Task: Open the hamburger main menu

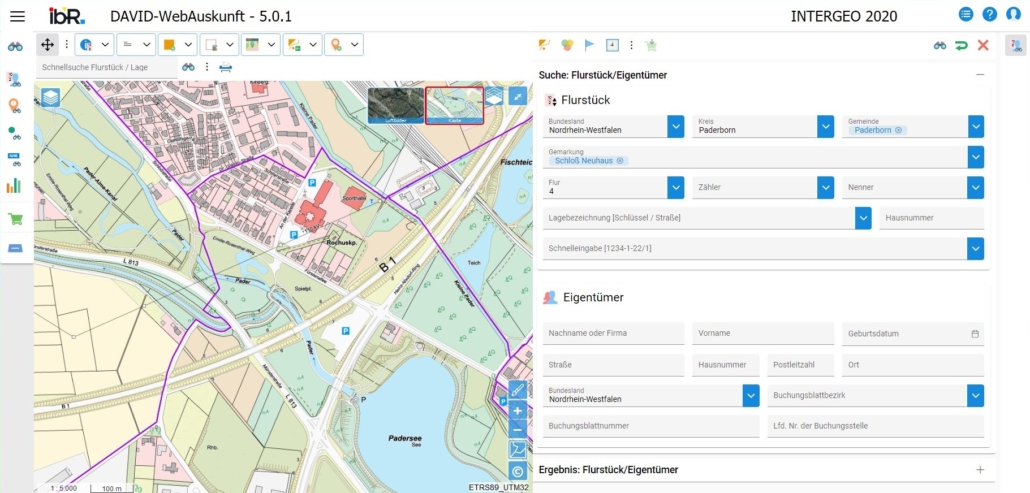Action: coord(17,15)
